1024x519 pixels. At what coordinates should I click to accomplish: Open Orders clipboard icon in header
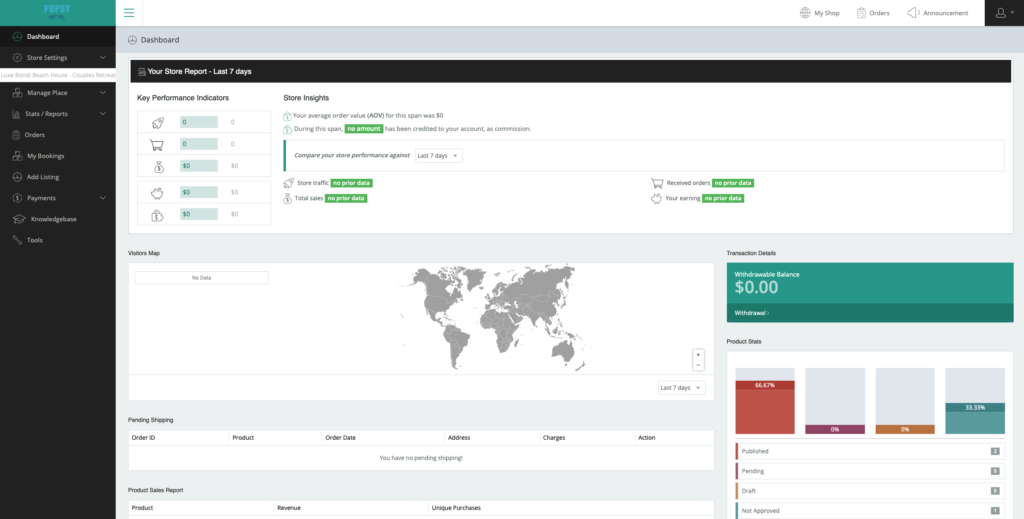[x=861, y=13]
